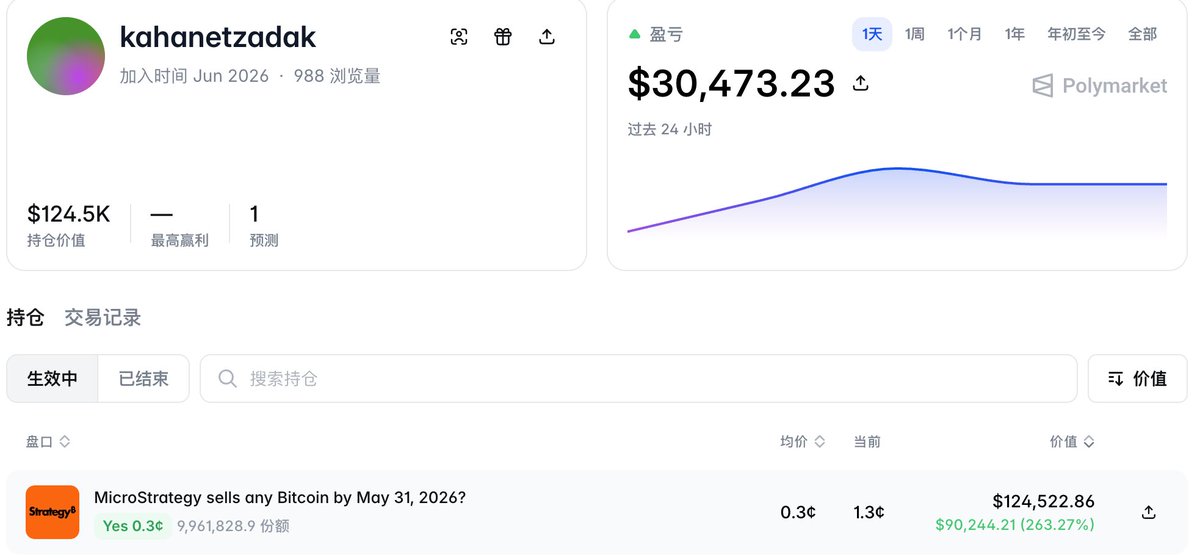
Task: Select the 1周 time range
Action: pos(915,34)
